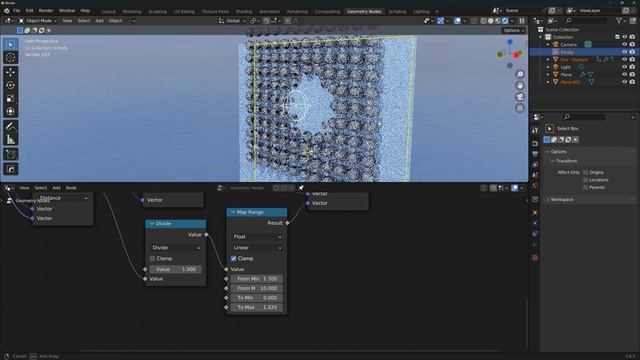Image resolution: width=640 pixels, height=360 pixels.
Task: Collapse the Divide node header chevron
Action: pyautogui.click(x=152, y=224)
